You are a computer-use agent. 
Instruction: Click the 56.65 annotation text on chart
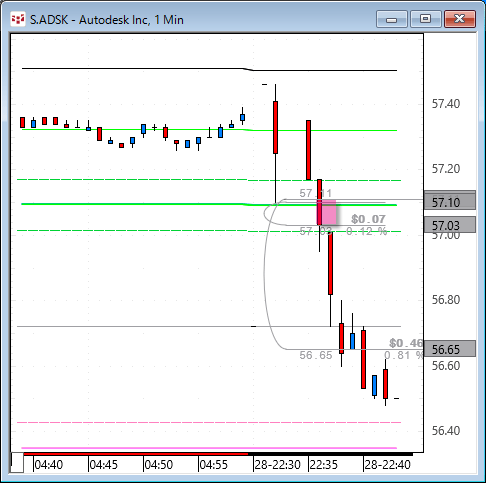[x=316, y=355]
